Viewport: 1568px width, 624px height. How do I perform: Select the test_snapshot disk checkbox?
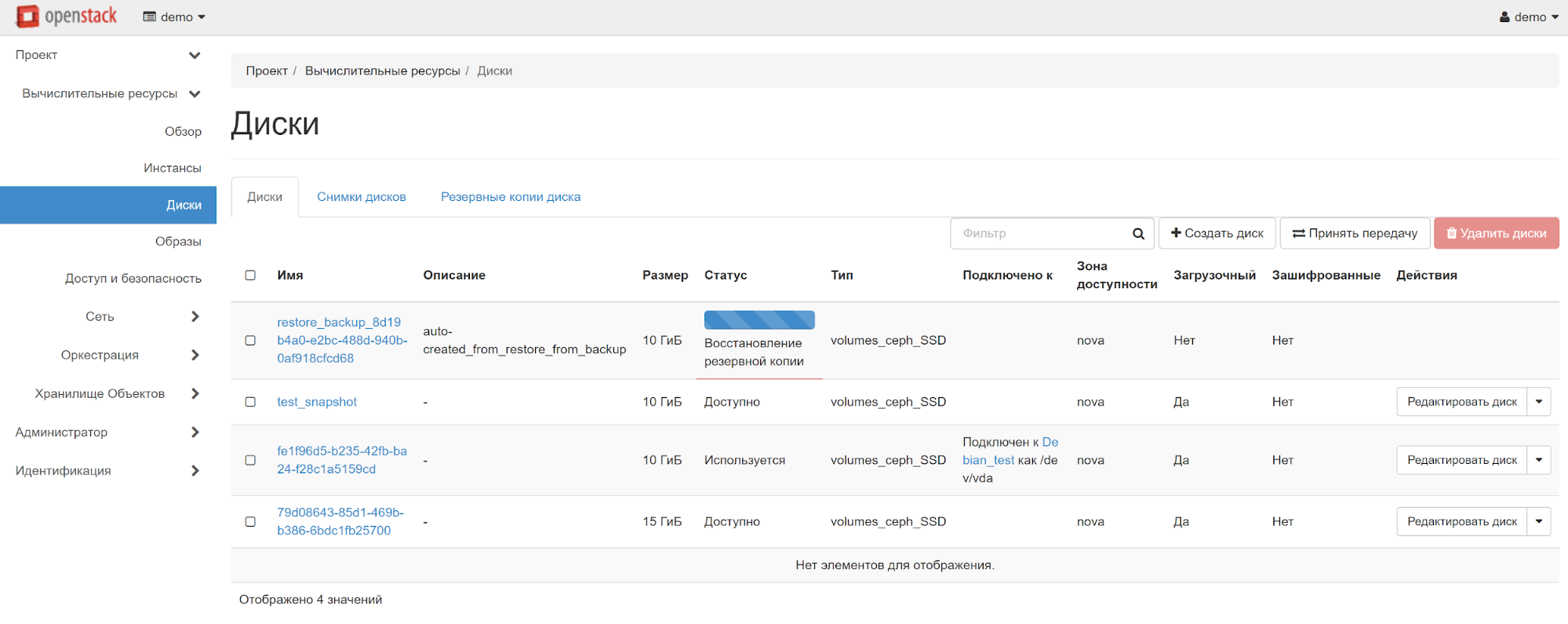250,402
